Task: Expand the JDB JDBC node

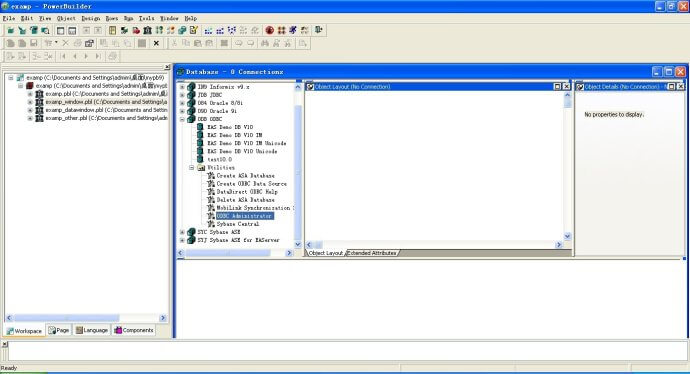Action: (182, 95)
